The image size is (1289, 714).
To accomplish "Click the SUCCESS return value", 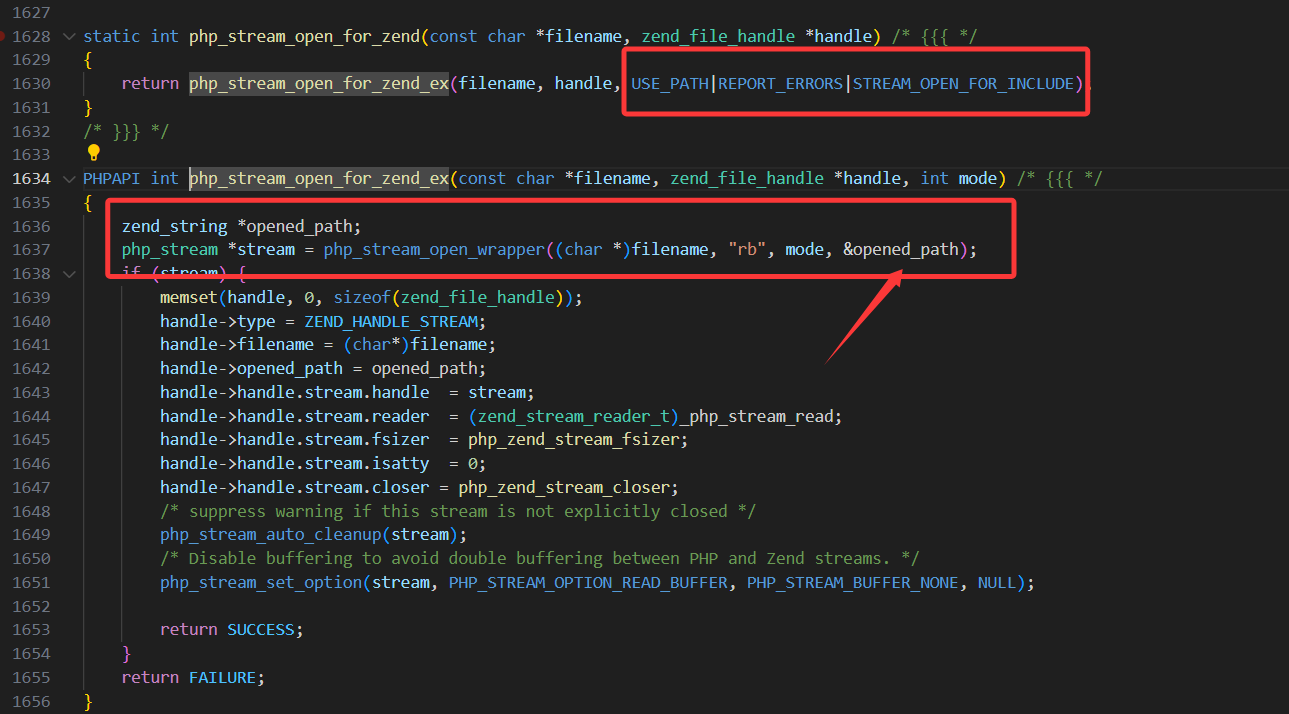I will tap(261, 630).
